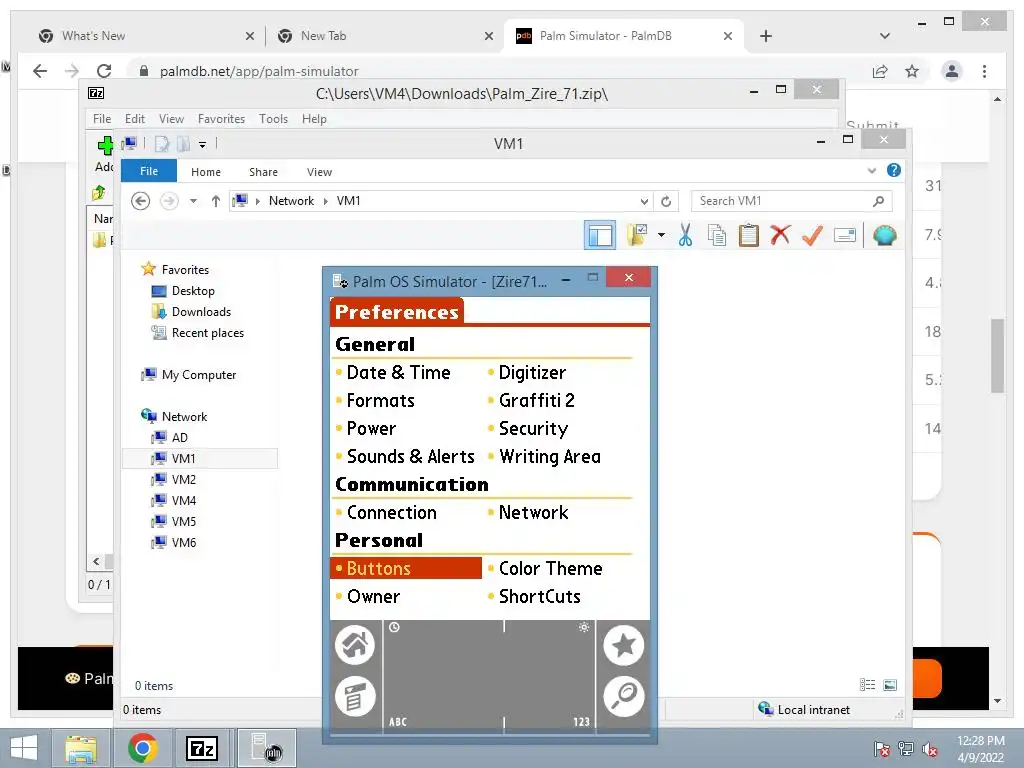
Task: Click the folder options icon in VM1 toolbar
Action: [x=637, y=235]
